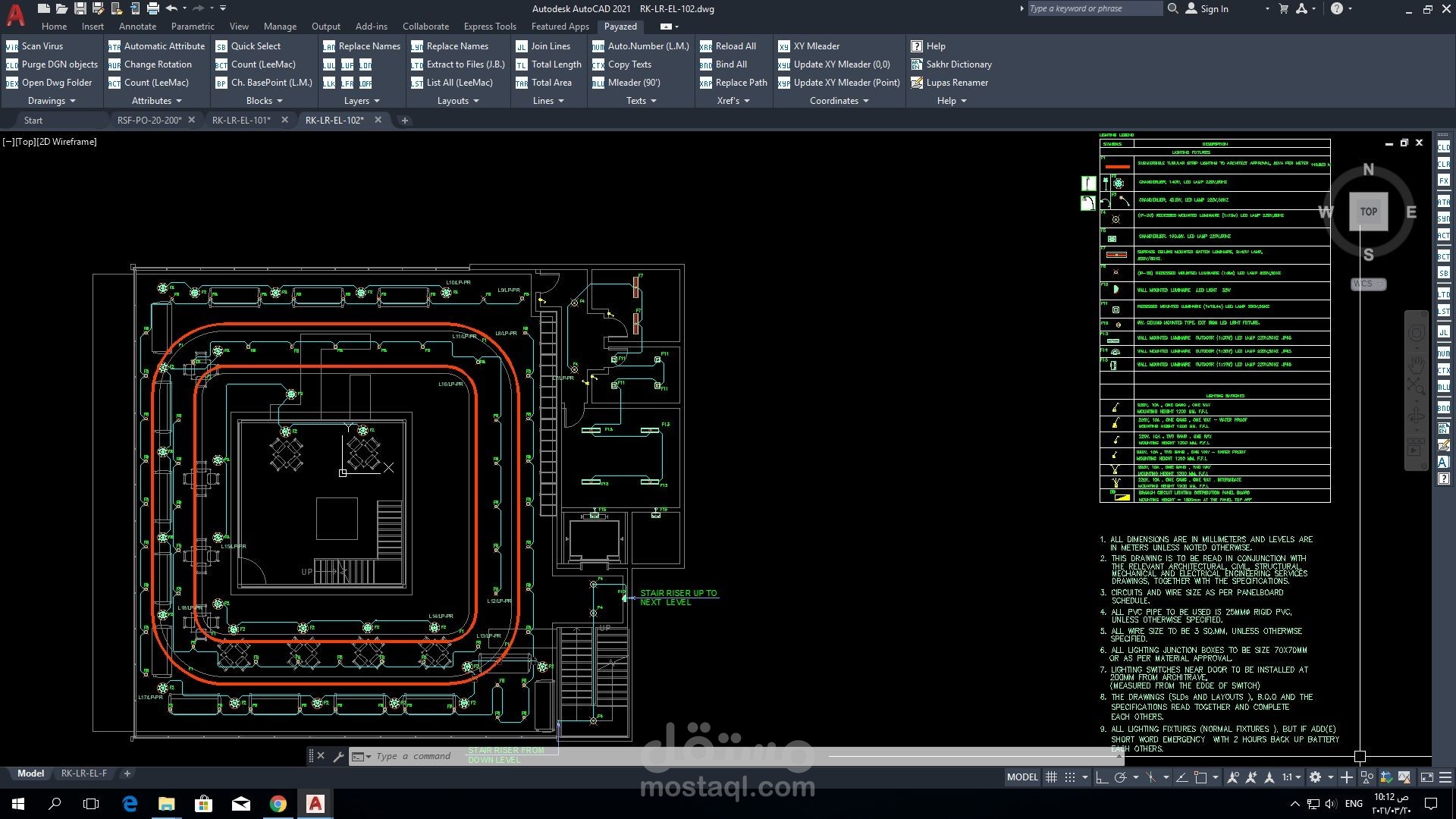Expand the Lines panel
Image resolution: width=1456 pixels, height=819 pixels.
pos(548,101)
